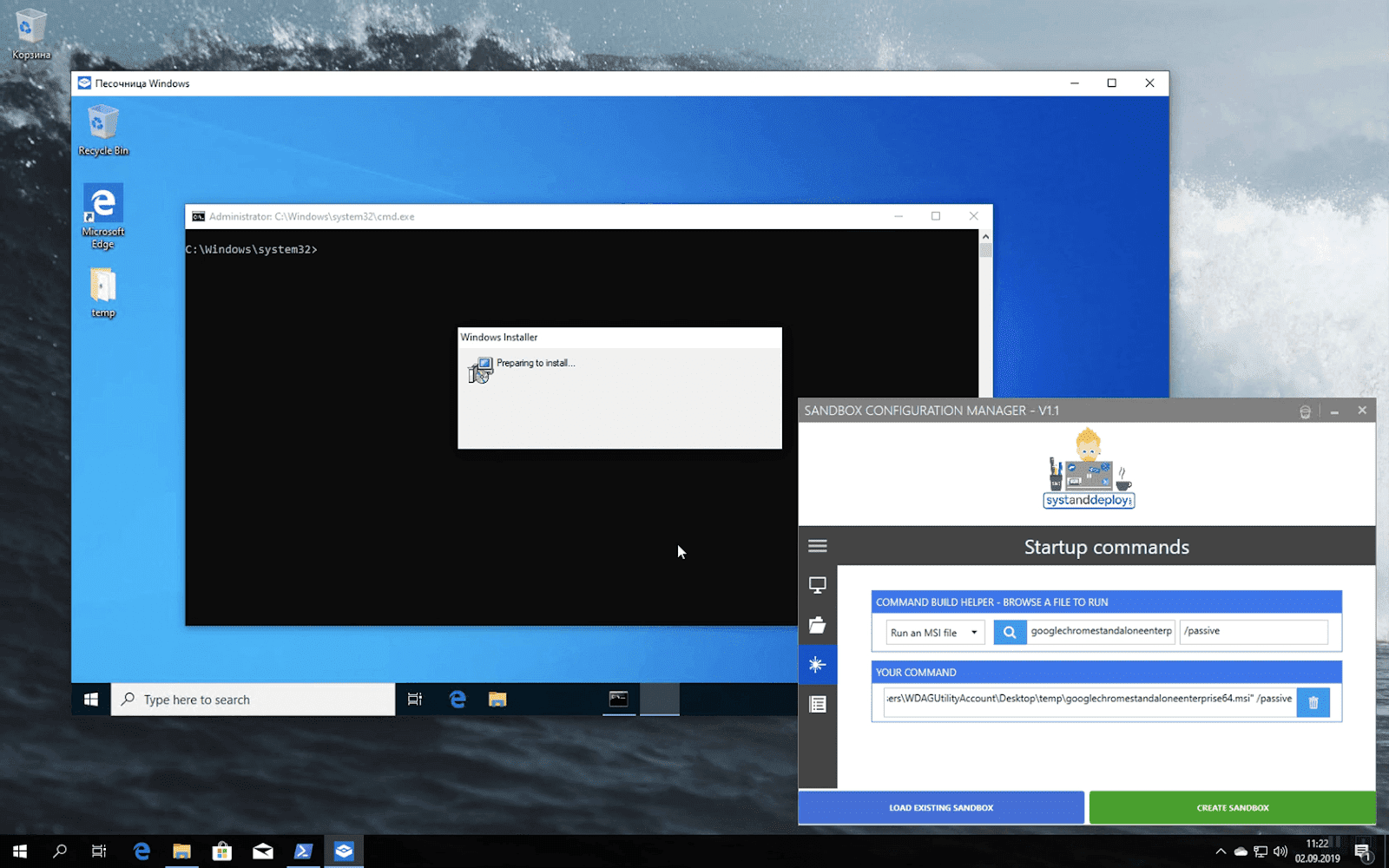This screenshot has height=868, width=1389.
Task: Open Mail from the host taskbar
Action: pyautogui.click(x=262, y=852)
